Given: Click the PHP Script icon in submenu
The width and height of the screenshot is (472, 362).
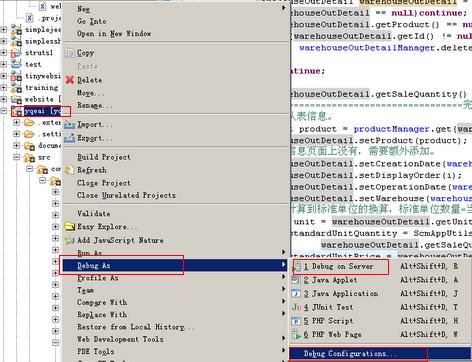Looking at the screenshot, I should point(296,321).
